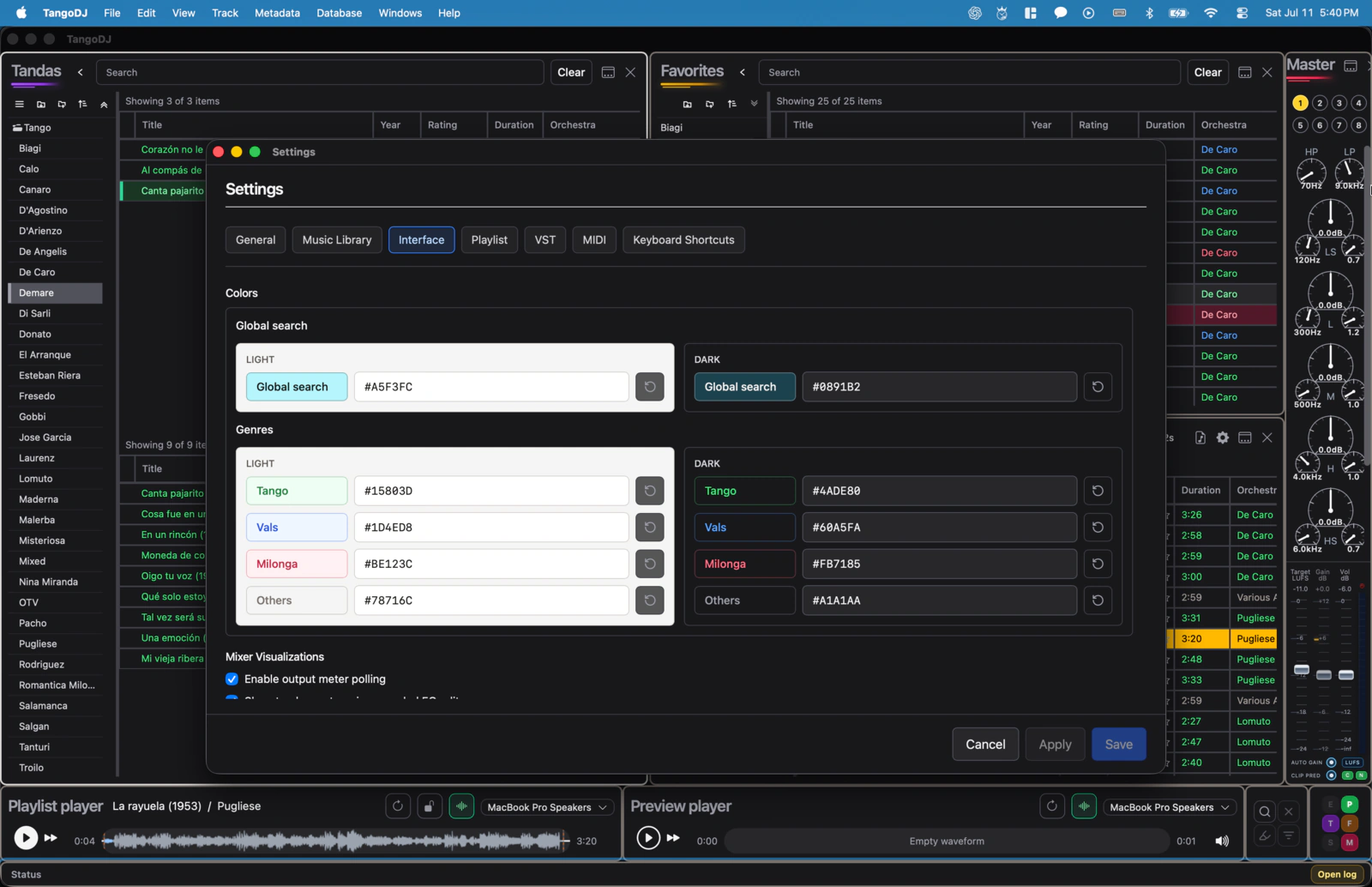Open the Music Library settings tab

[x=337, y=240]
